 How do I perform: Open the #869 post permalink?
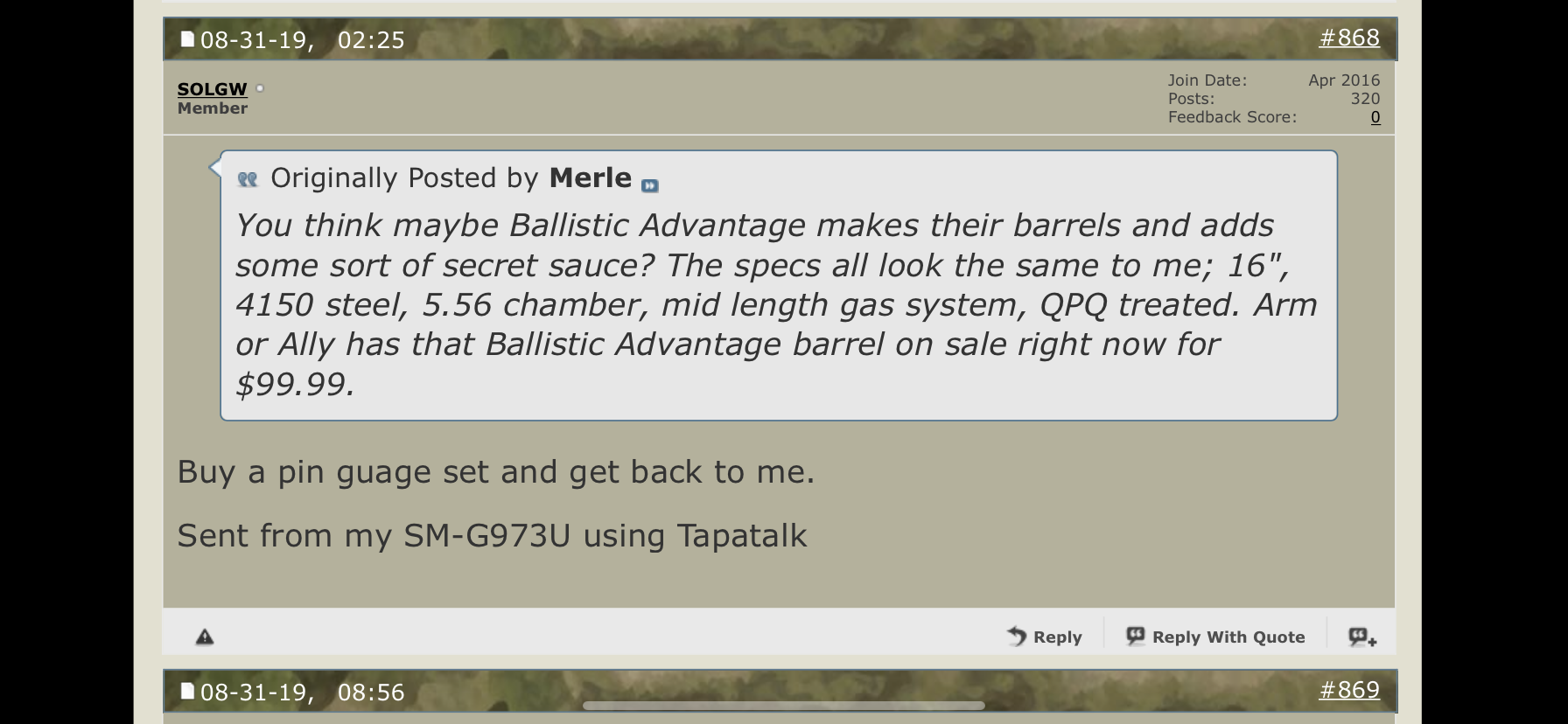[1348, 690]
